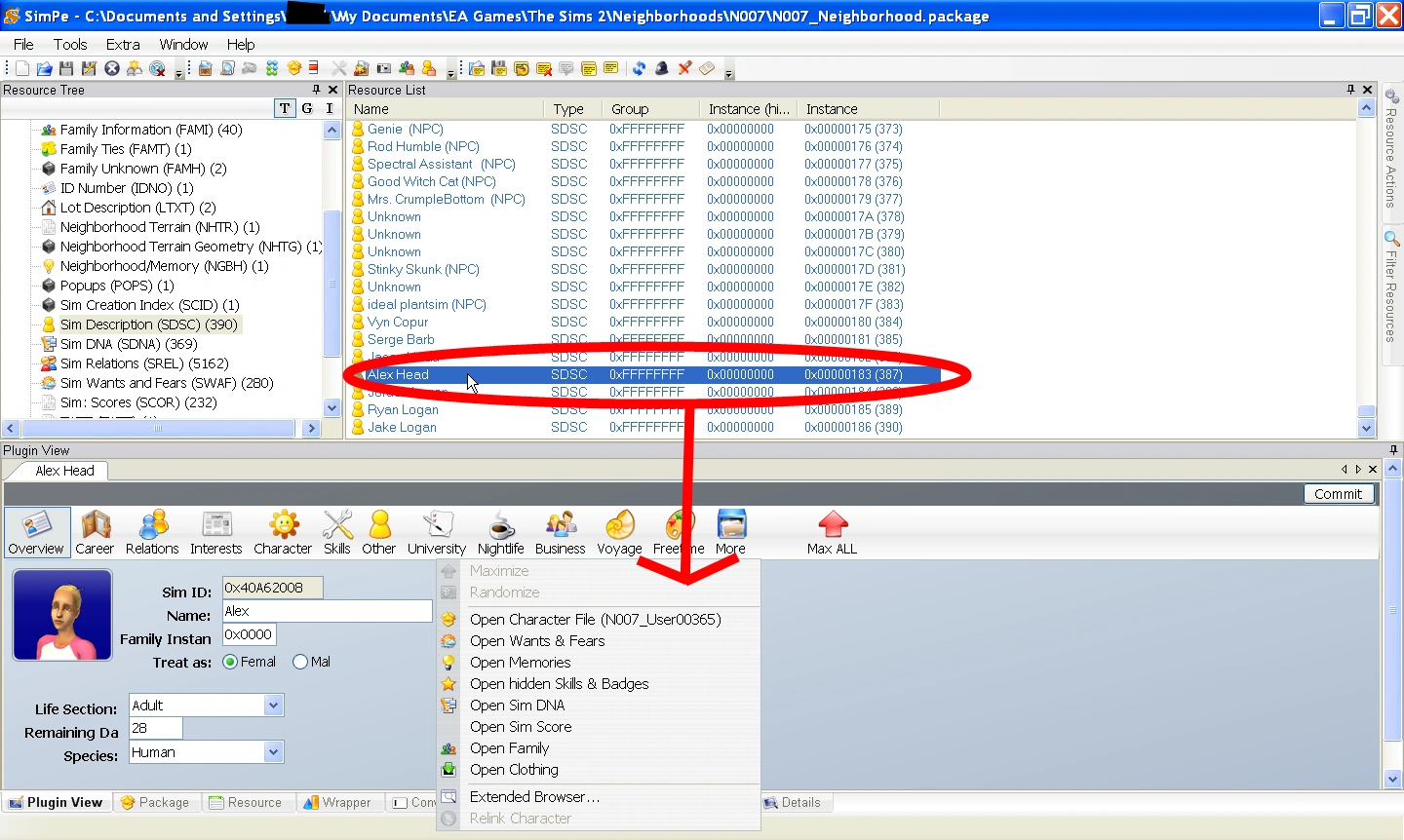The image size is (1404, 840).
Task: Click the Save floppy disk icon
Action: 66,68
